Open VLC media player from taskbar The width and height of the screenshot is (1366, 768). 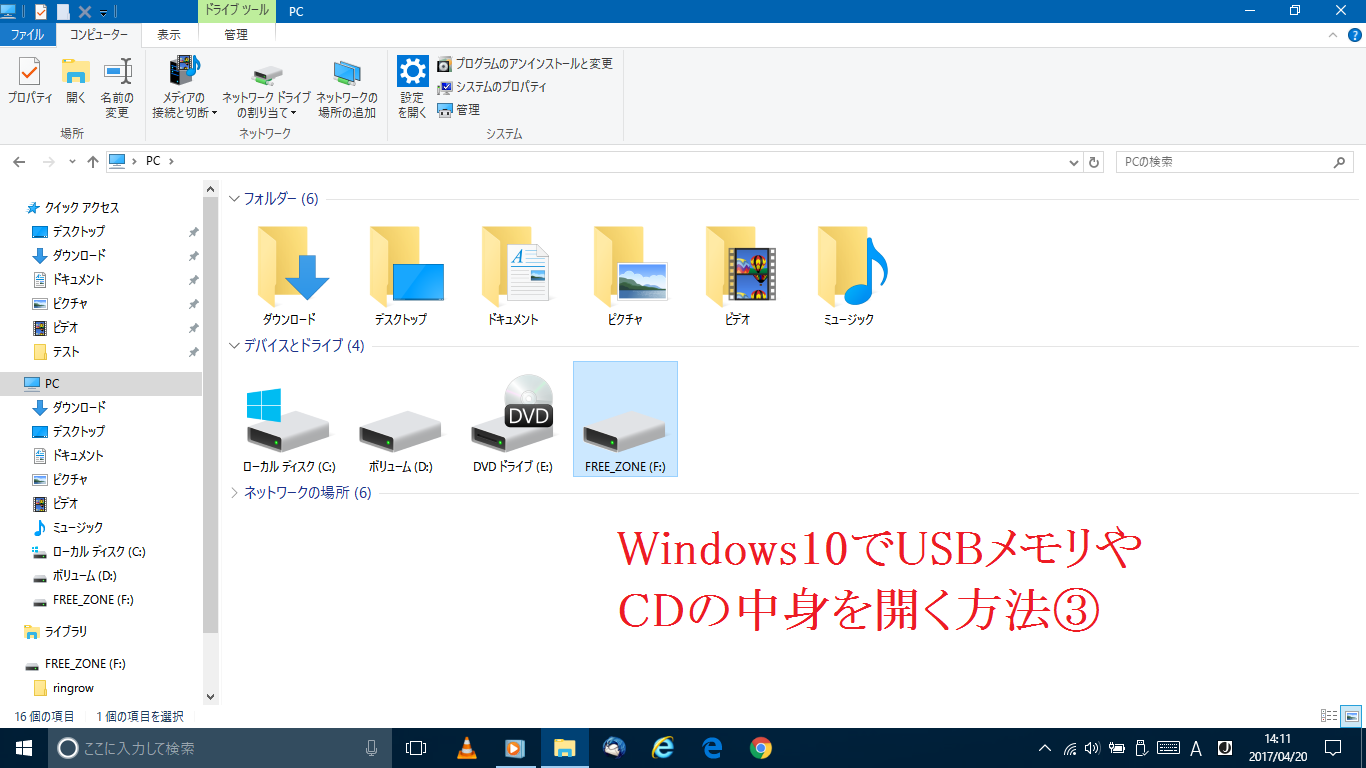466,748
